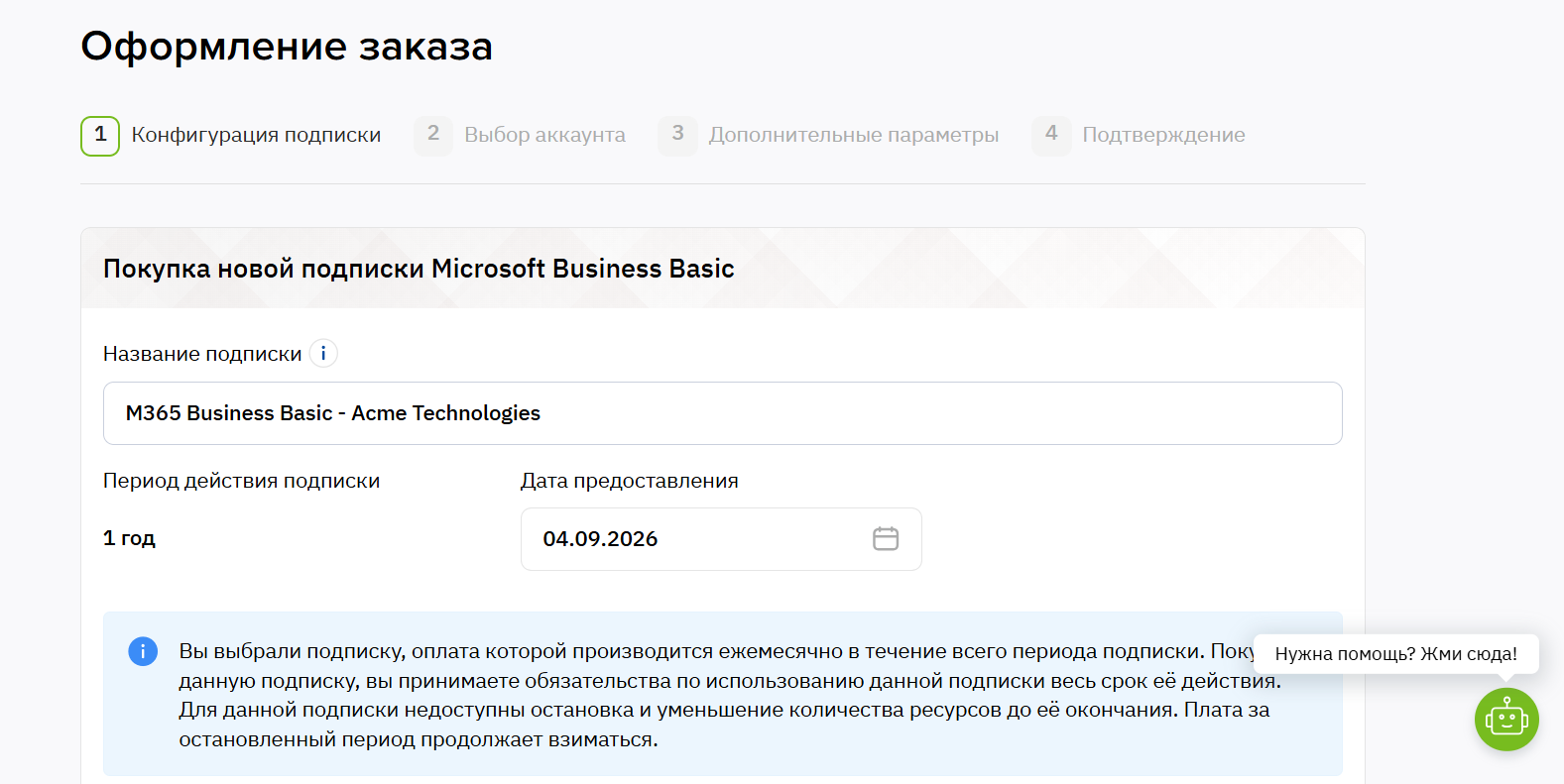This screenshot has width=1564, height=784.
Task: Click the step number 1 badge
Action: click(x=100, y=136)
